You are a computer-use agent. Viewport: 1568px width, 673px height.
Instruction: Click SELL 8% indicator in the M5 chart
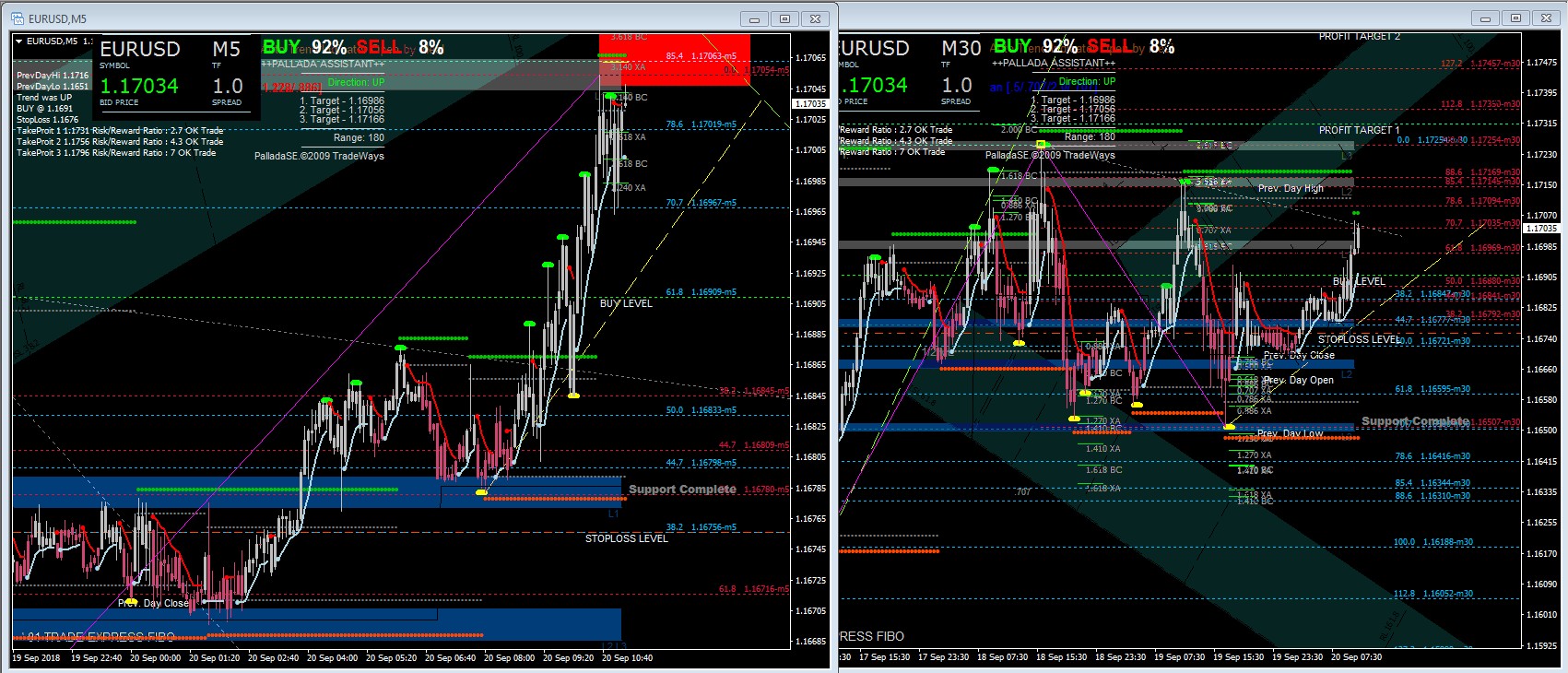[x=401, y=47]
